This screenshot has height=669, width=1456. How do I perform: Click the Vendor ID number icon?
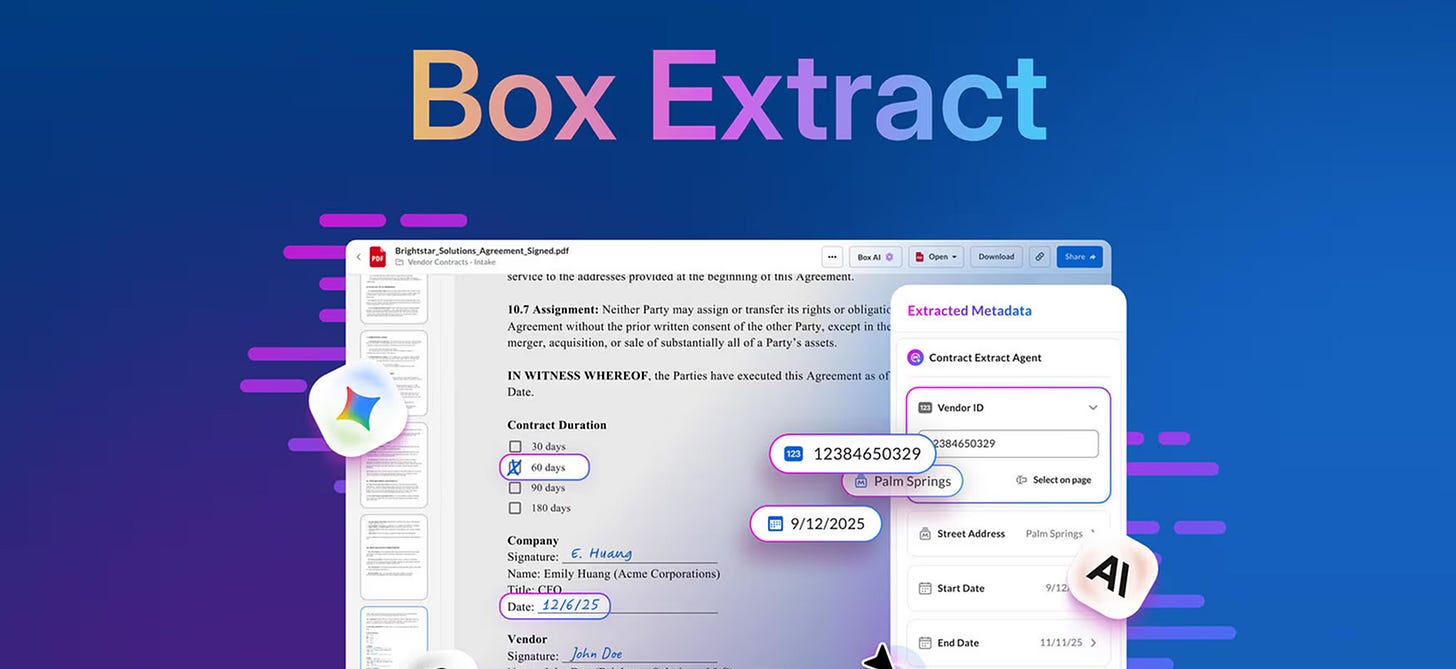925,408
